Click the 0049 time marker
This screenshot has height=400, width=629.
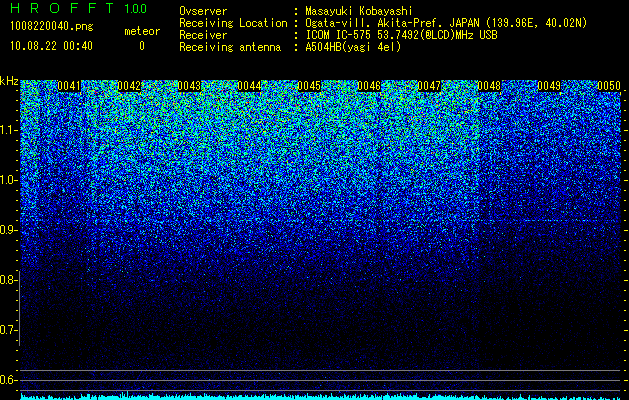(549, 86)
